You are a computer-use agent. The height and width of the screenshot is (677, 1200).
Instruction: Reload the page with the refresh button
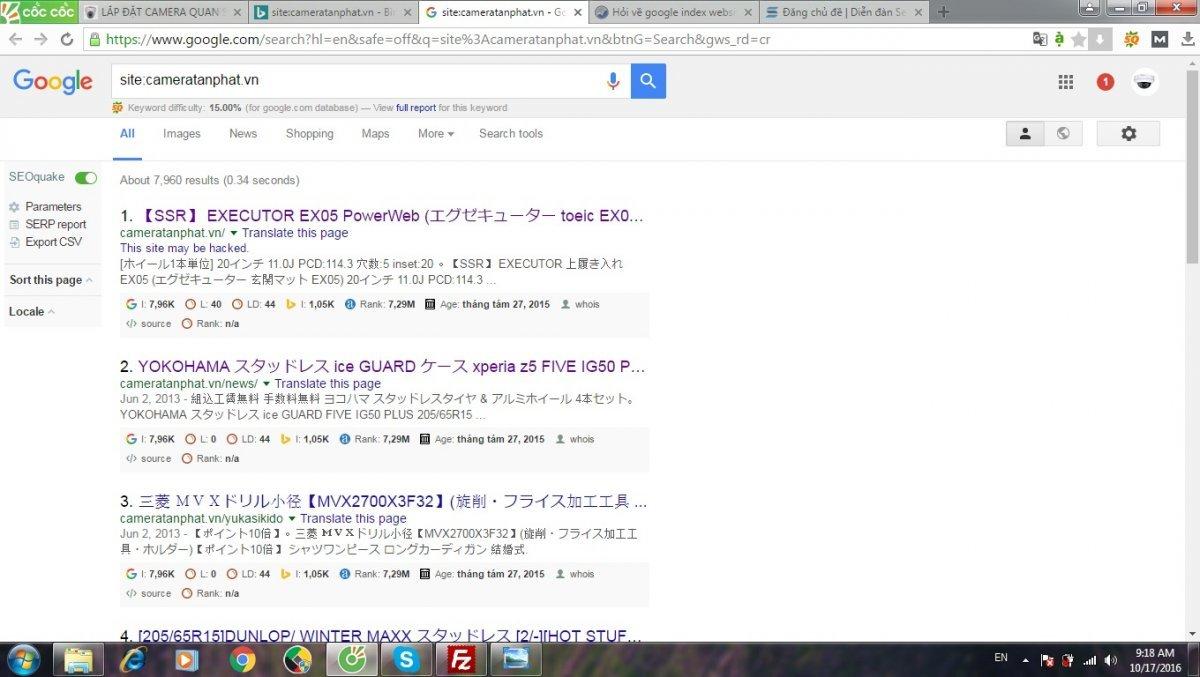tap(66, 40)
